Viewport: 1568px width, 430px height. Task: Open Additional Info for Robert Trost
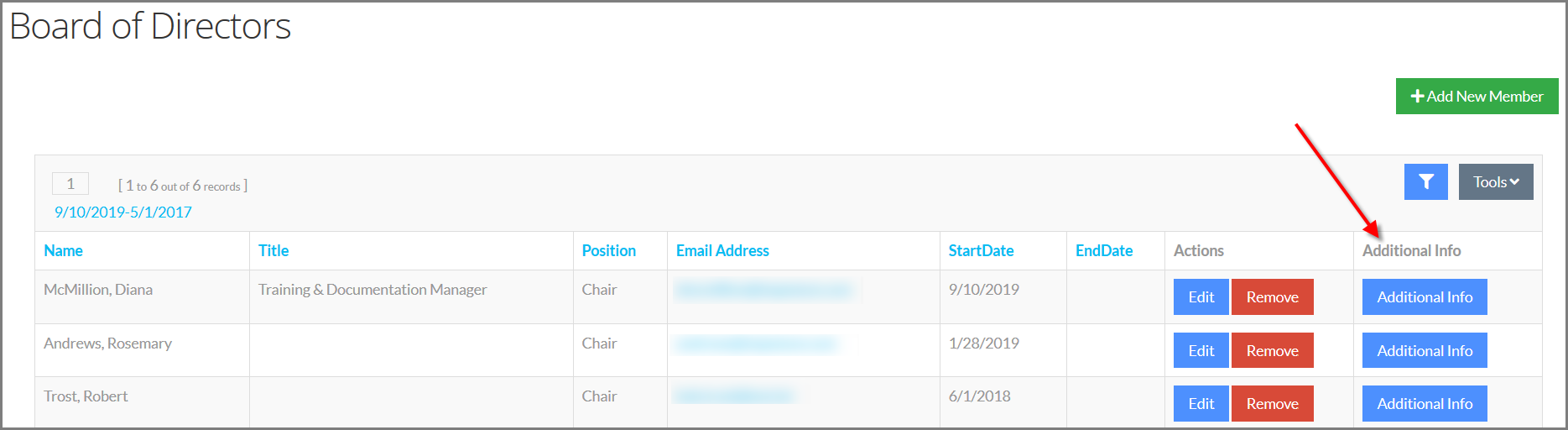pyautogui.click(x=1425, y=403)
